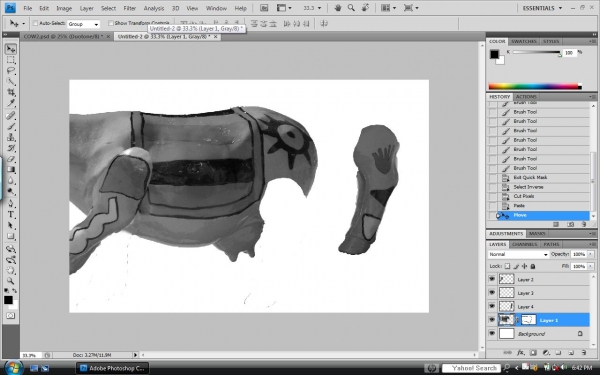Viewport: 600px width, 375px height.
Task: Hide the Background layer eye icon
Action: pyautogui.click(x=492, y=334)
